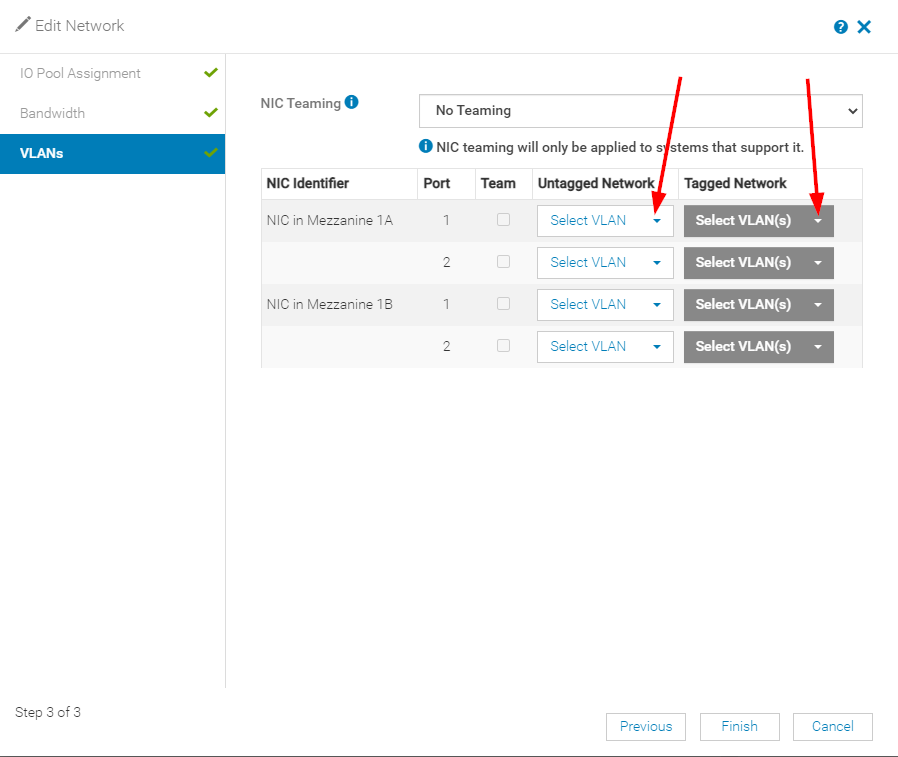Click the info icon beside the teaming support message
898x757 pixels.
(x=422, y=147)
